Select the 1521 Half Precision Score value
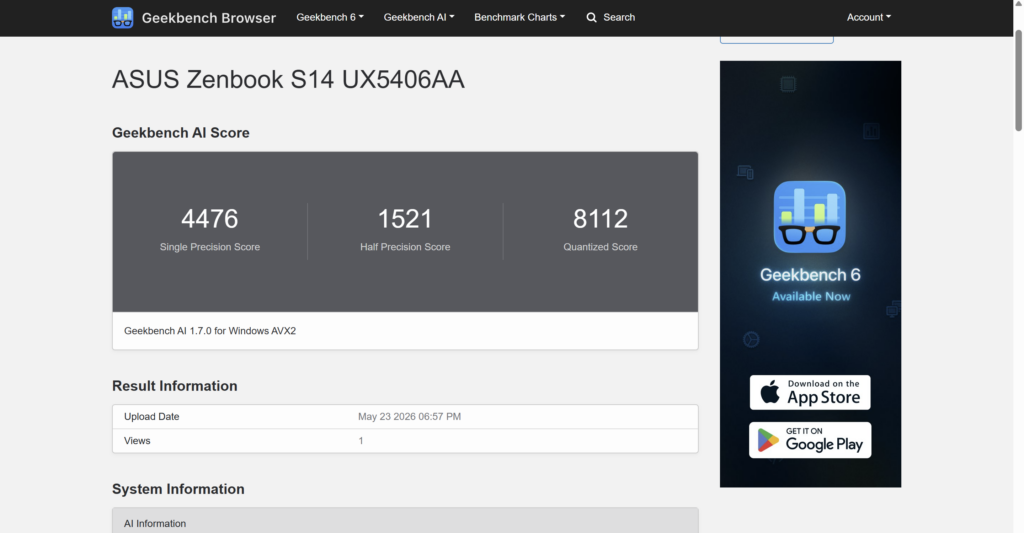 point(405,218)
